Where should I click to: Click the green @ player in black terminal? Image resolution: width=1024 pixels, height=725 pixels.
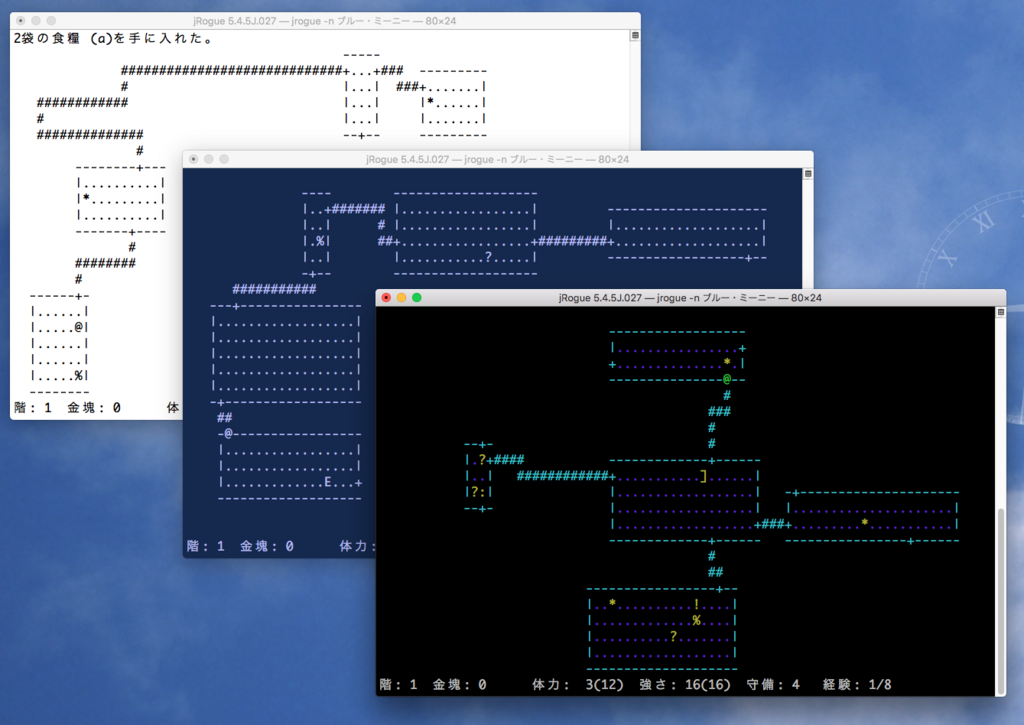[727, 379]
